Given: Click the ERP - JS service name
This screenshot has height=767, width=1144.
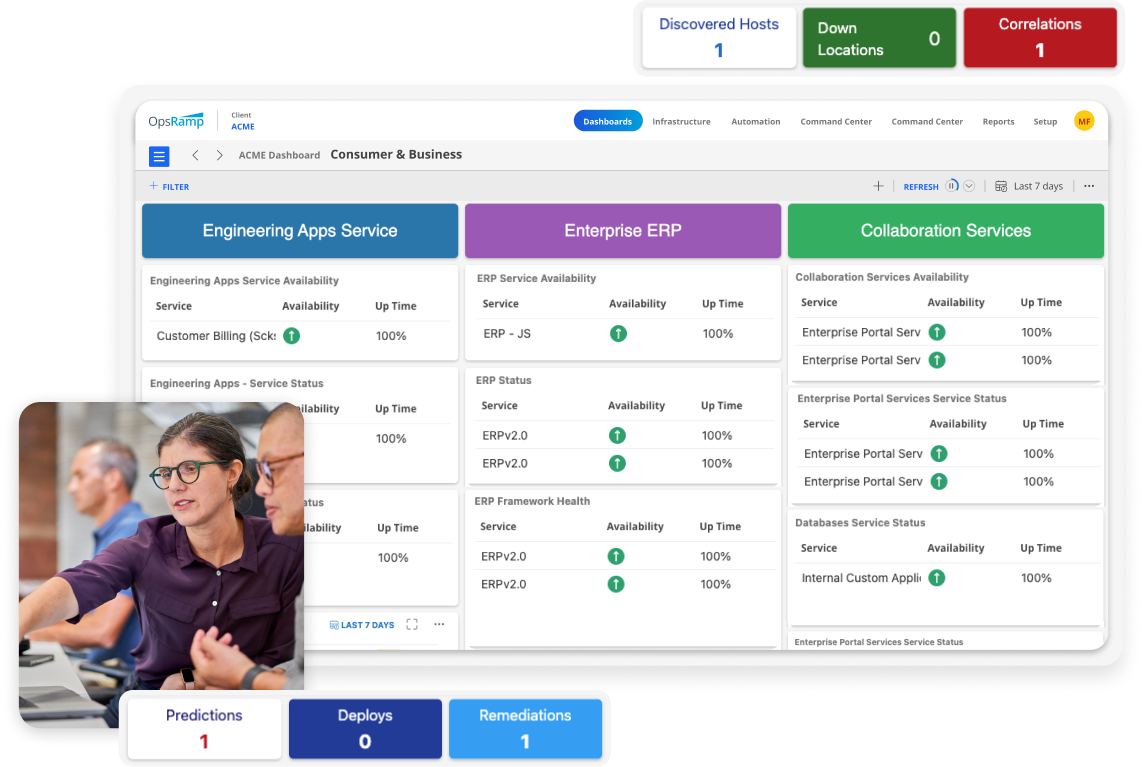Looking at the screenshot, I should coord(507,334).
